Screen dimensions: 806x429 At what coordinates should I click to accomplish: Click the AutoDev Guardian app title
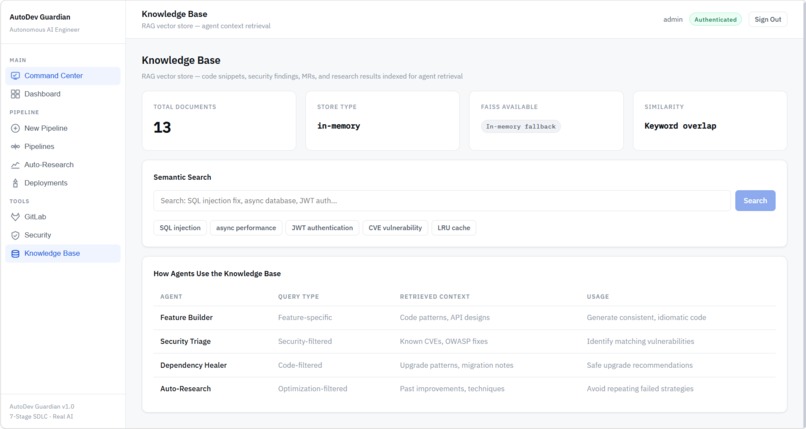point(40,17)
